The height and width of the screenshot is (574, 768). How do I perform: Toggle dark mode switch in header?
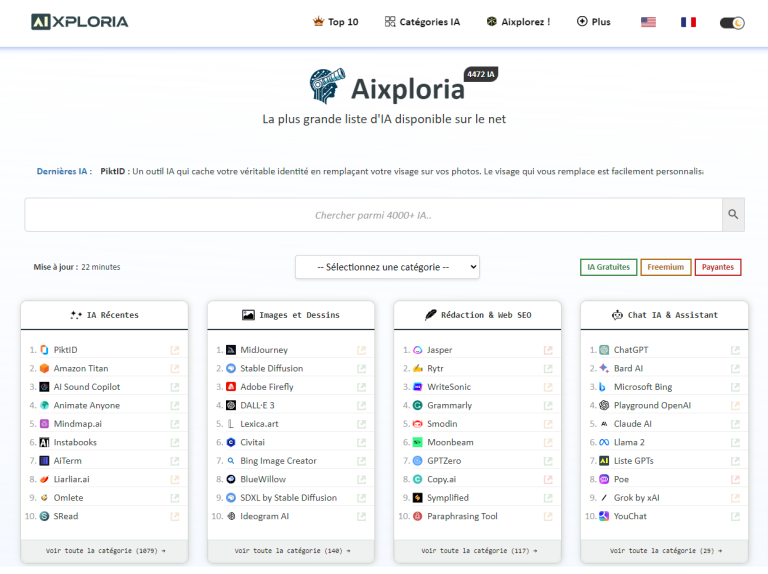732,23
